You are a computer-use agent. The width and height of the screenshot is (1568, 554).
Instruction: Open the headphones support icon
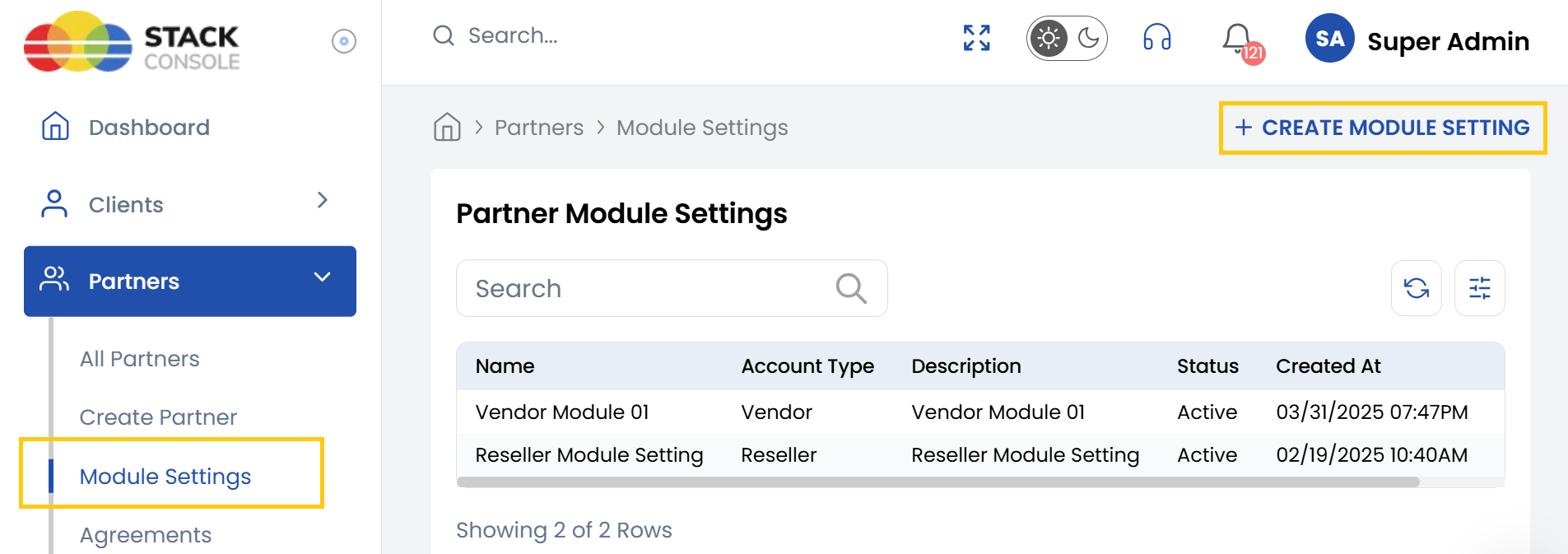[1156, 38]
